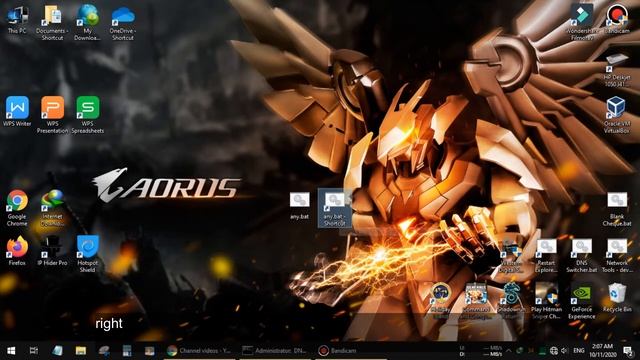Select HP Deskjet 1050 printer shortcut
640x360 pixels.
(617, 69)
